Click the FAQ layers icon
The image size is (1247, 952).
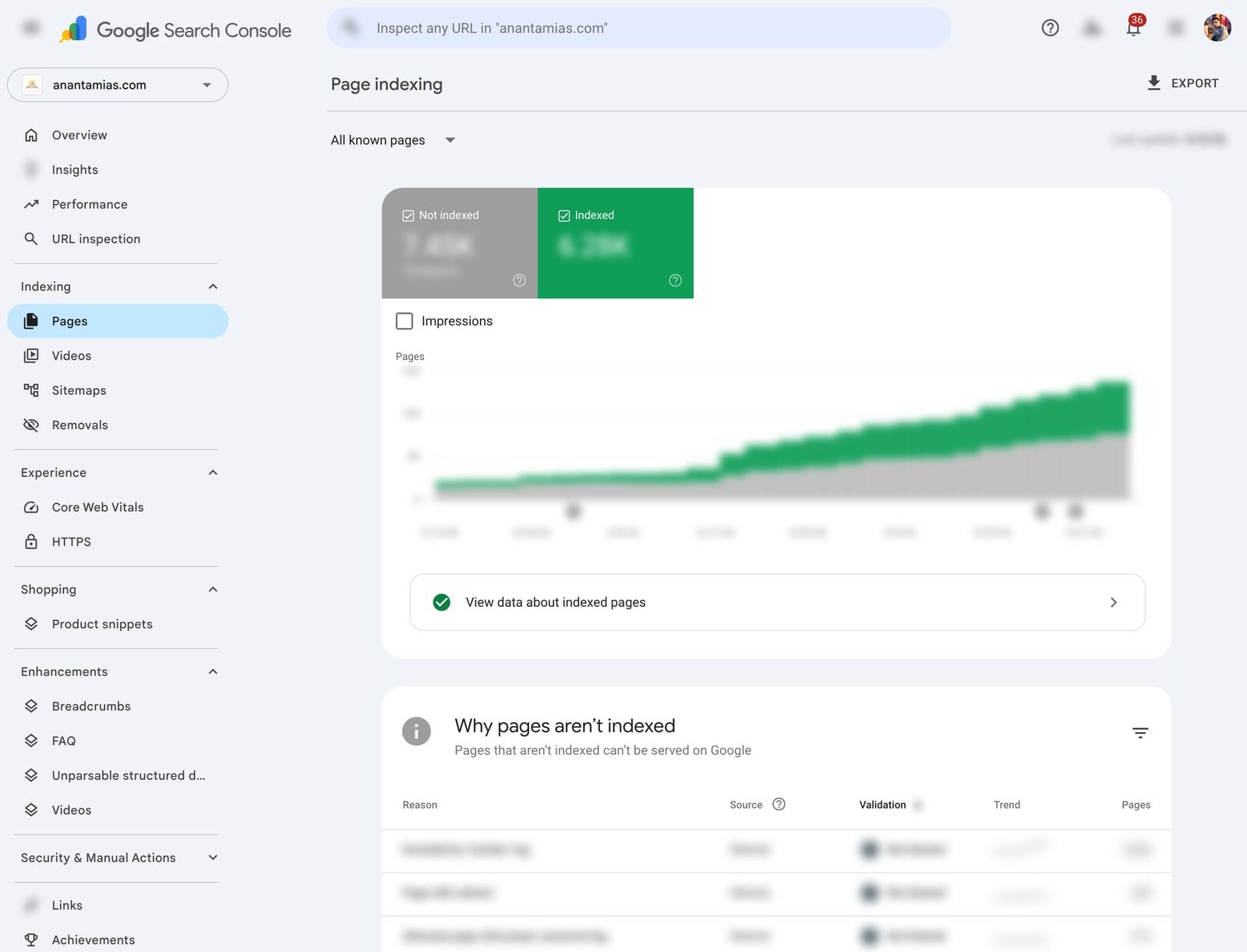pos(31,741)
